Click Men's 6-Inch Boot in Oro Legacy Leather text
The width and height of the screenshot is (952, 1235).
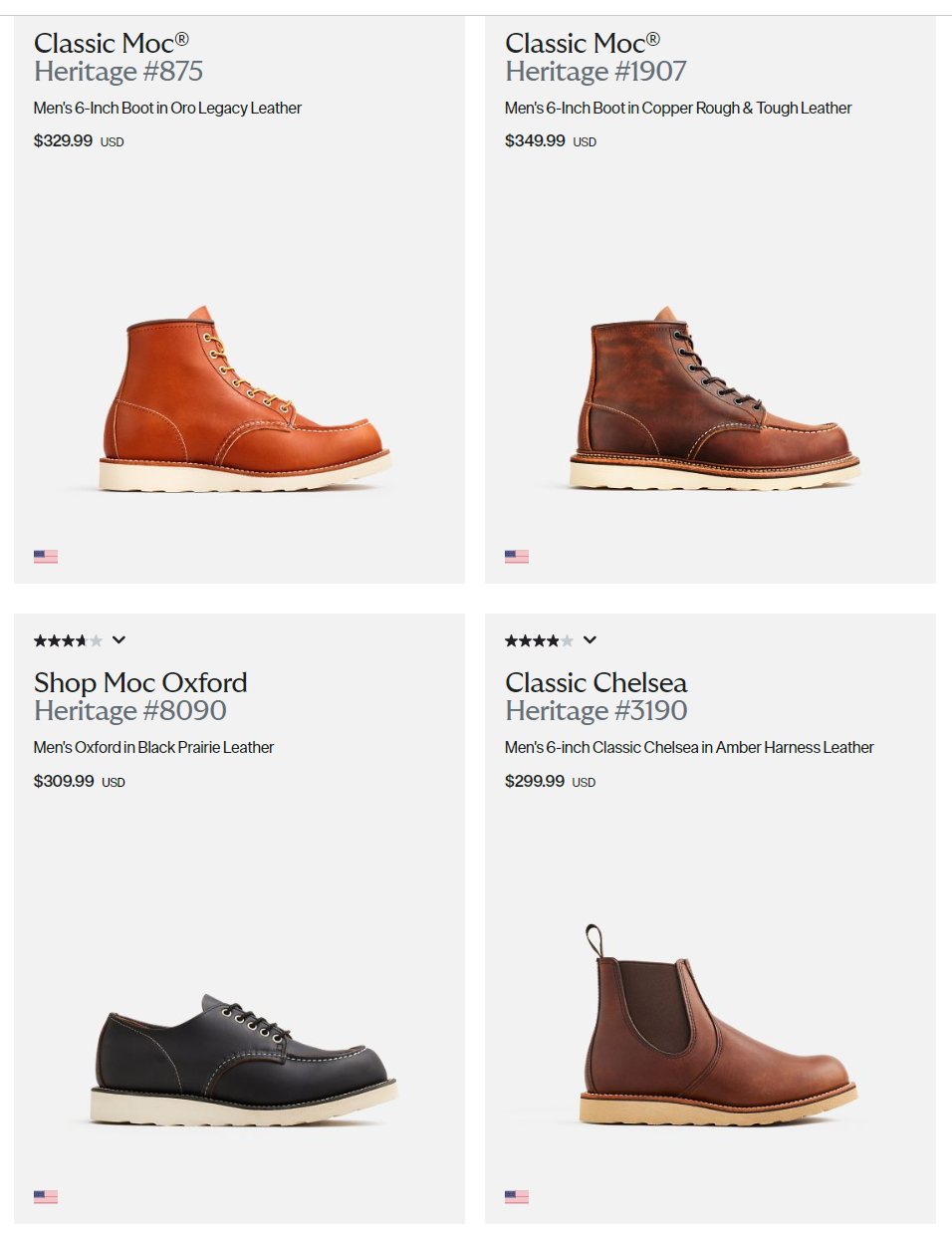[x=167, y=109]
